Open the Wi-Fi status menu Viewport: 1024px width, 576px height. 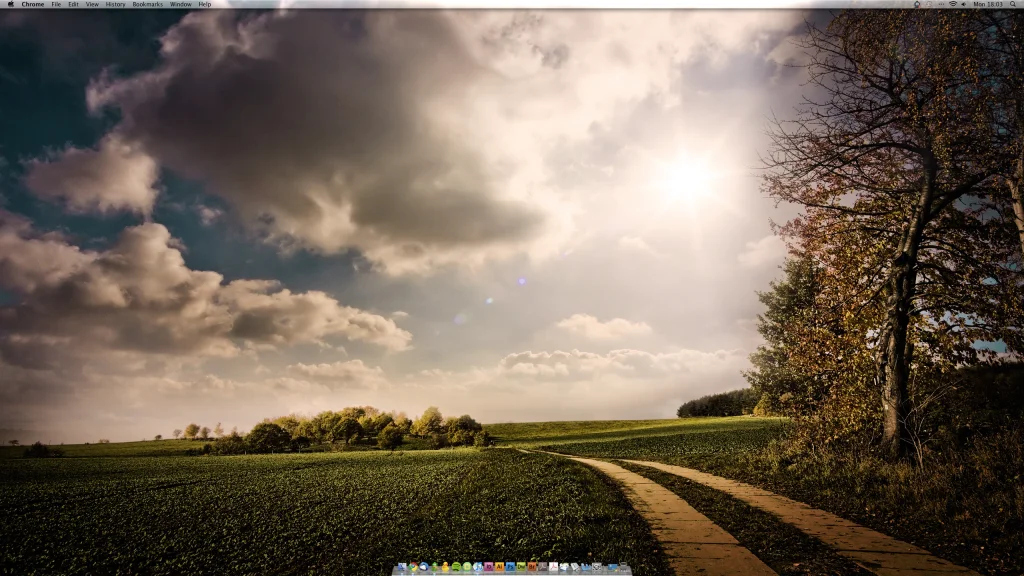click(x=953, y=4)
